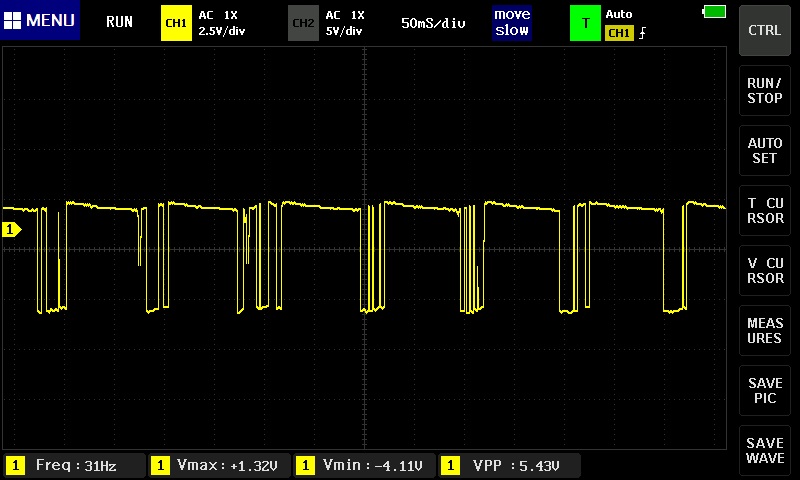The height and width of the screenshot is (480, 800).
Task: Tap the rising edge trigger icon
Action: (642, 33)
